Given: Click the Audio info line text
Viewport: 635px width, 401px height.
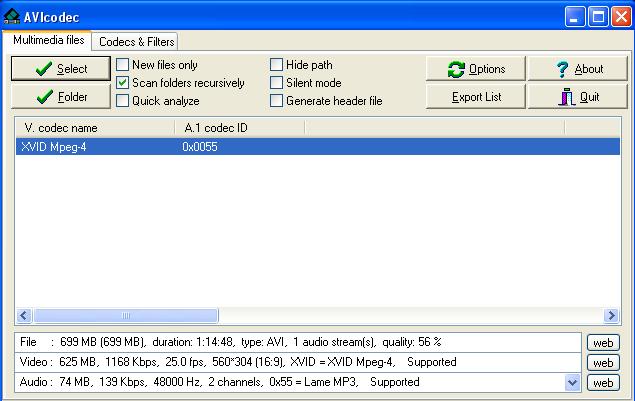Looking at the screenshot, I should click(219, 382).
